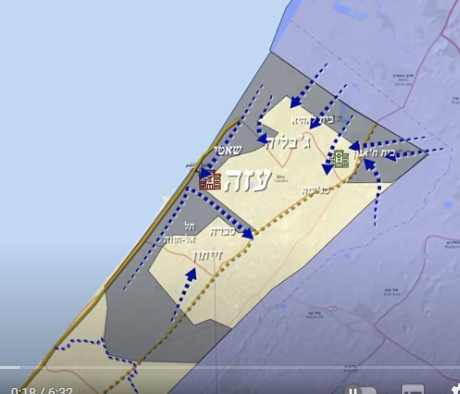460x394 pixels.
Task: Click the בית לאהיא map label
Action: (x=313, y=120)
